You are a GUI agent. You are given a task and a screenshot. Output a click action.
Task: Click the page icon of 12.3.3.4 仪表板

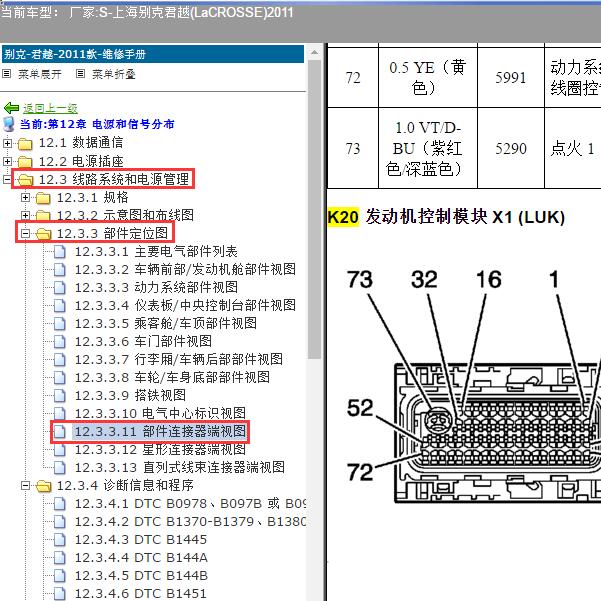point(59,306)
